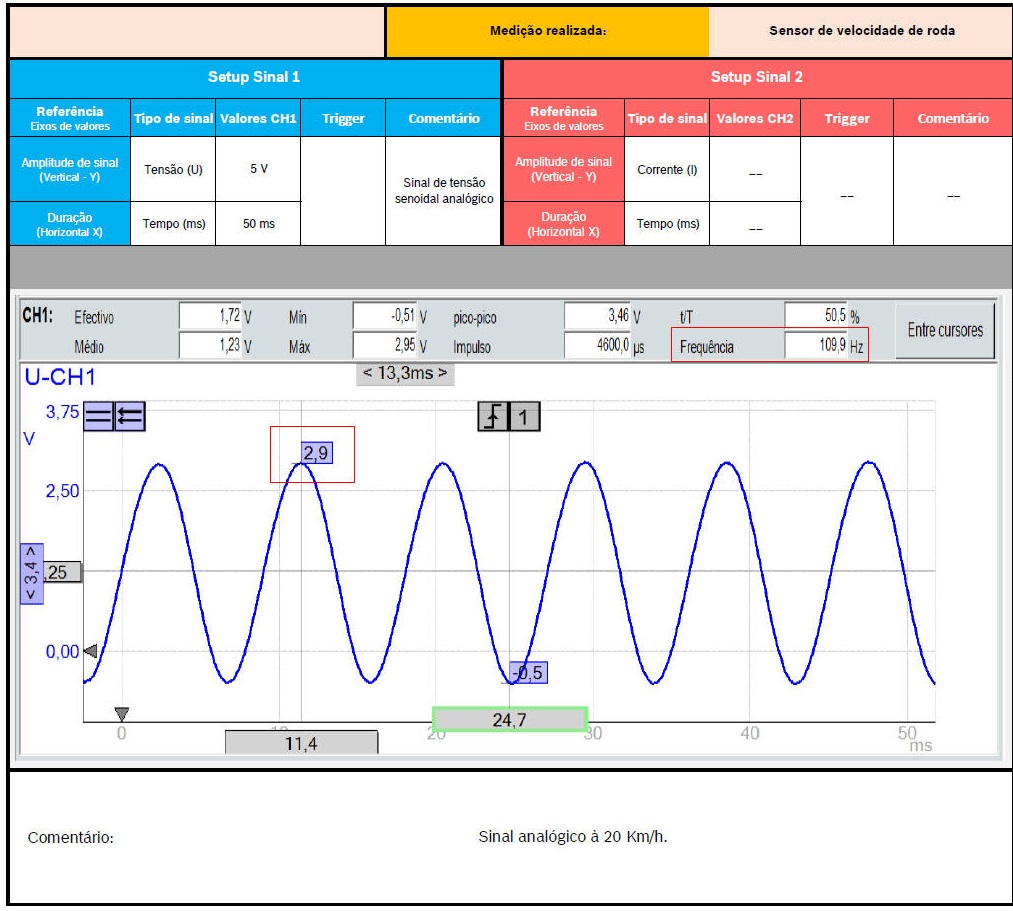Click the U-CH1 channel label
Screen dimensions: 1013x911
59,377
